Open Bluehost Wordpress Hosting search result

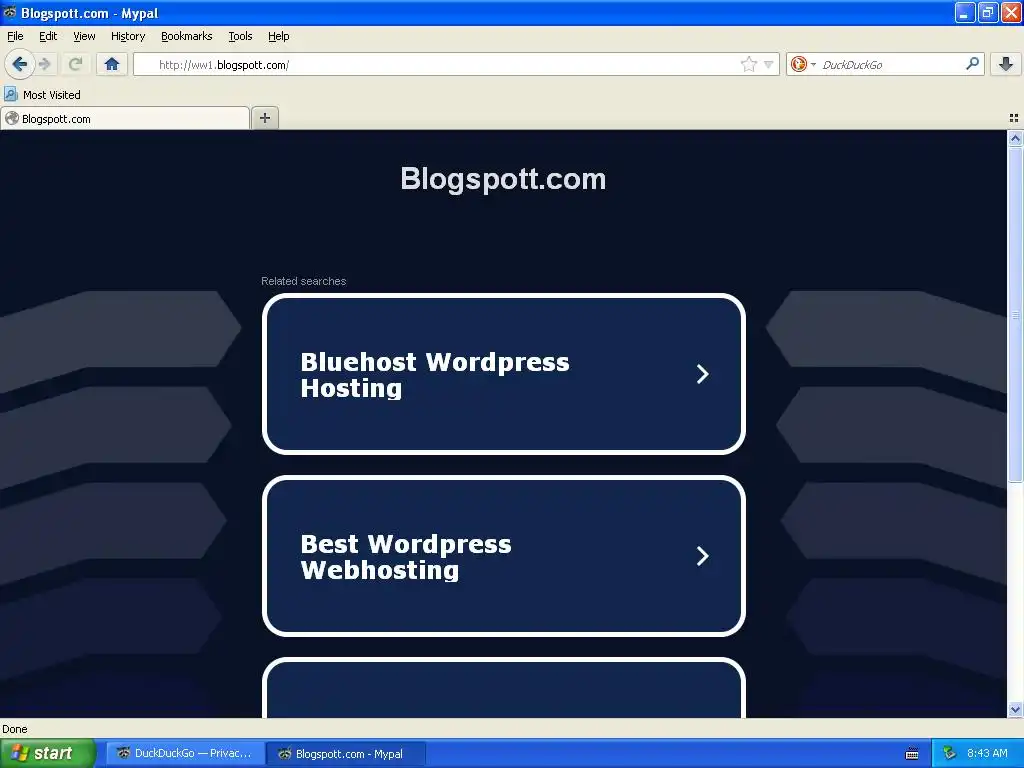[504, 374]
